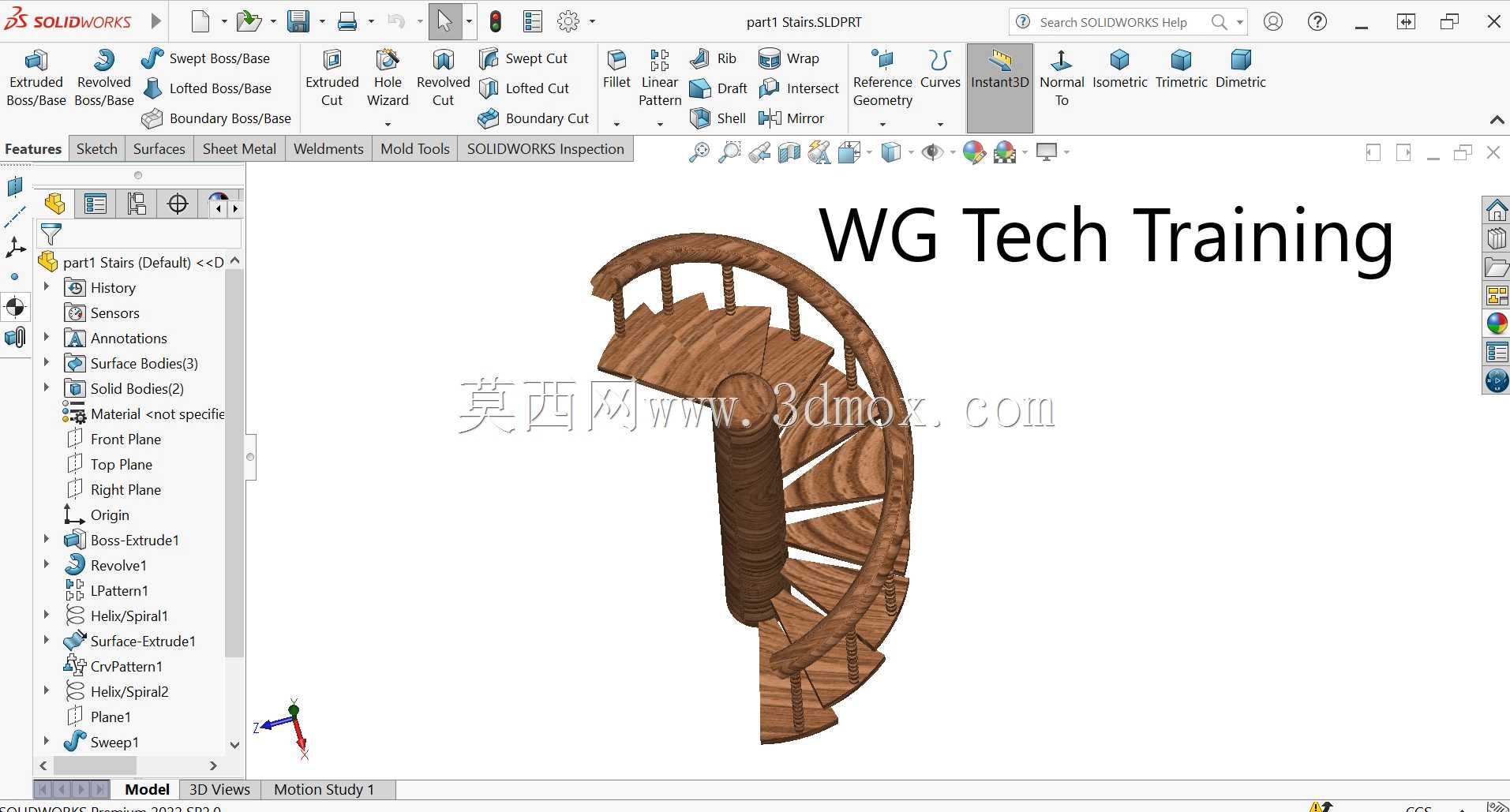The image size is (1510, 812).
Task: Open Reference Geometry tools
Action: (x=882, y=78)
